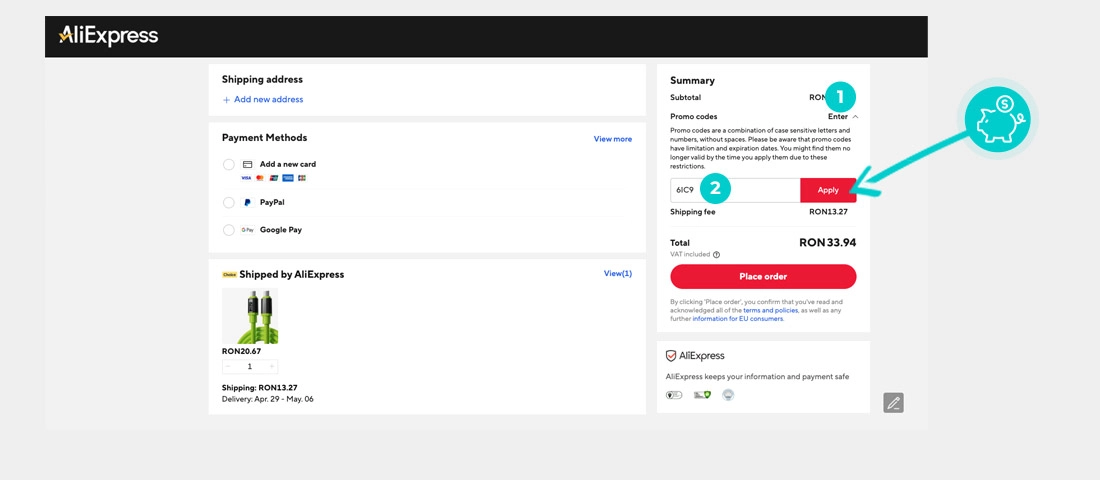Click the credit card icon
Screen dimensions: 1100x480
pyautogui.click(x=247, y=164)
